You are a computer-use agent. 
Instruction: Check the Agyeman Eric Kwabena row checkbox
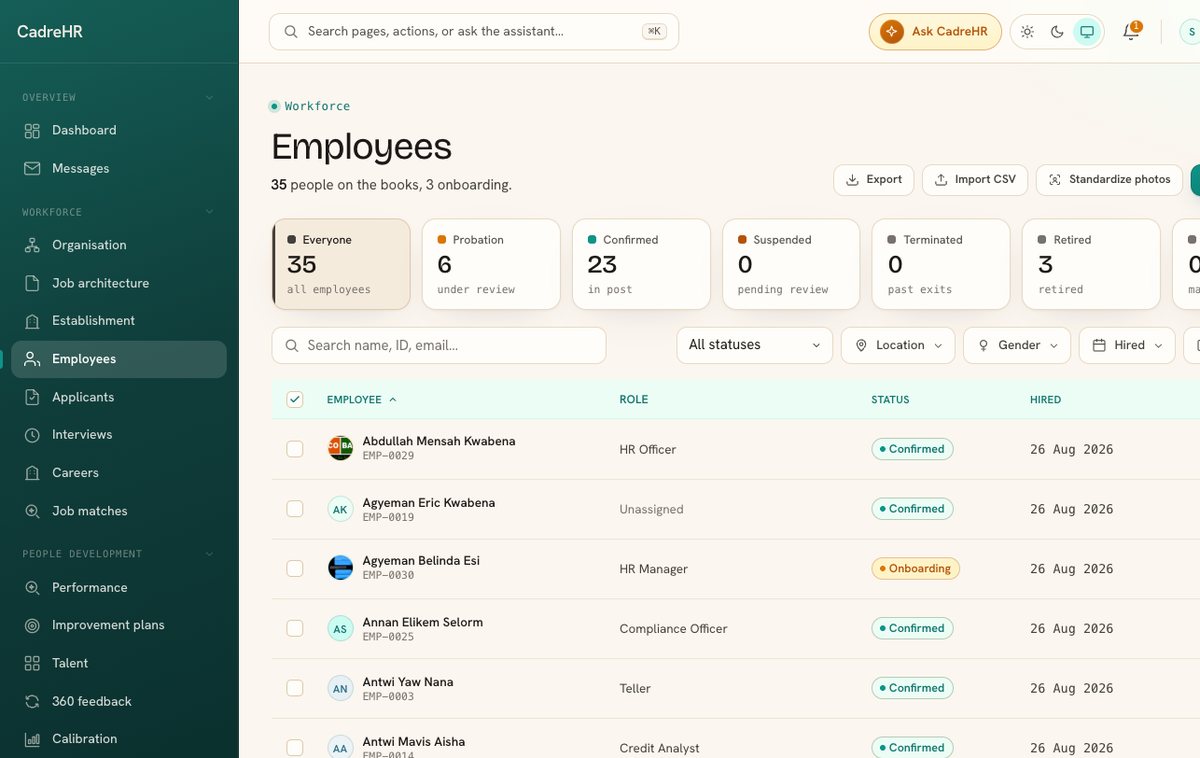coord(295,509)
